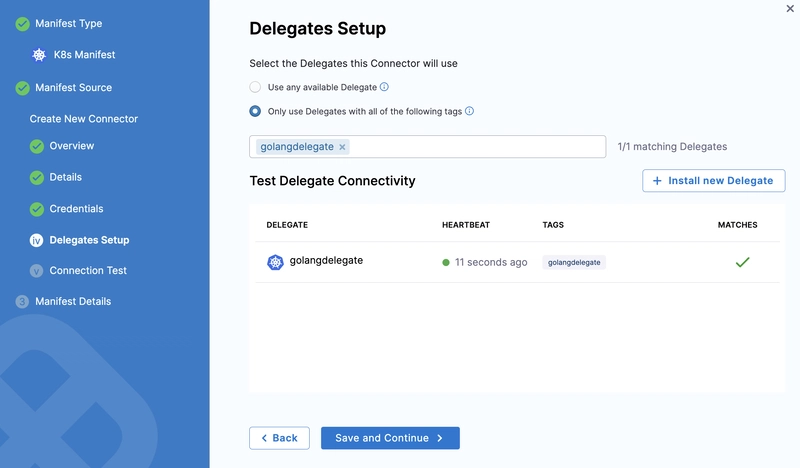Open Details step in sidebar

tap(65, 177)
